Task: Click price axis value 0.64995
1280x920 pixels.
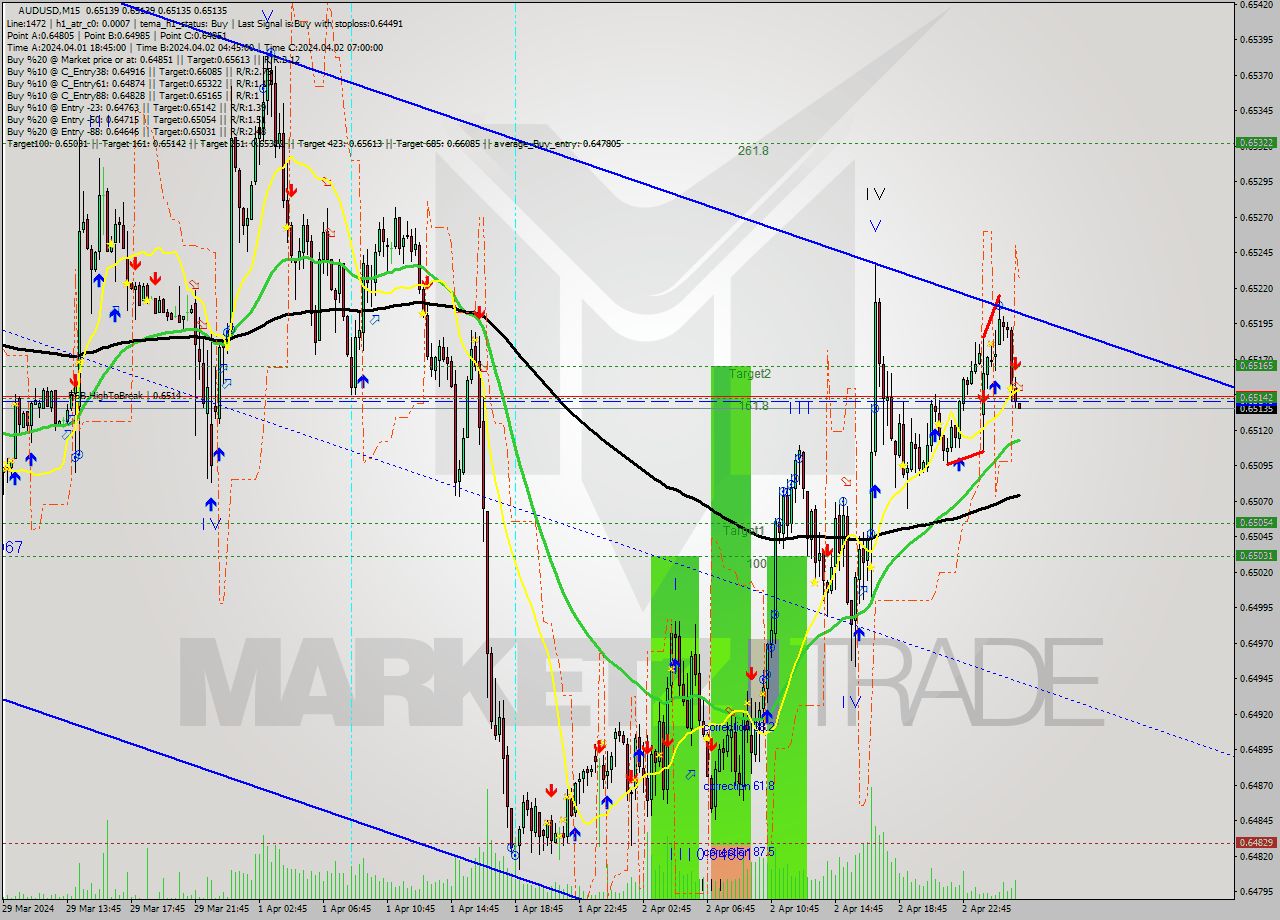Action: coord(1256,608)
